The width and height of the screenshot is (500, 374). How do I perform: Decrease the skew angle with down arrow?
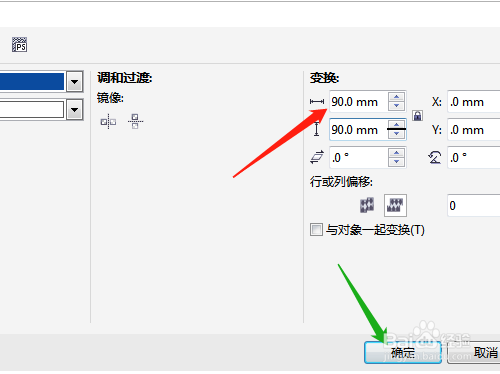pos(396,162)
